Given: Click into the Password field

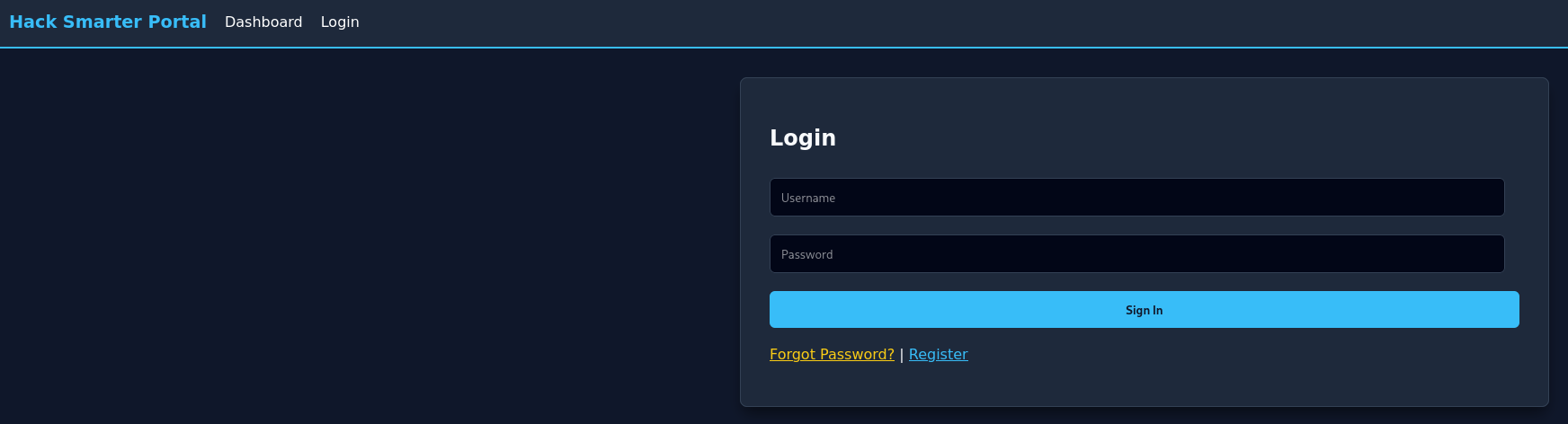Looking at the screenshot, I should [x=1136, y=254].
